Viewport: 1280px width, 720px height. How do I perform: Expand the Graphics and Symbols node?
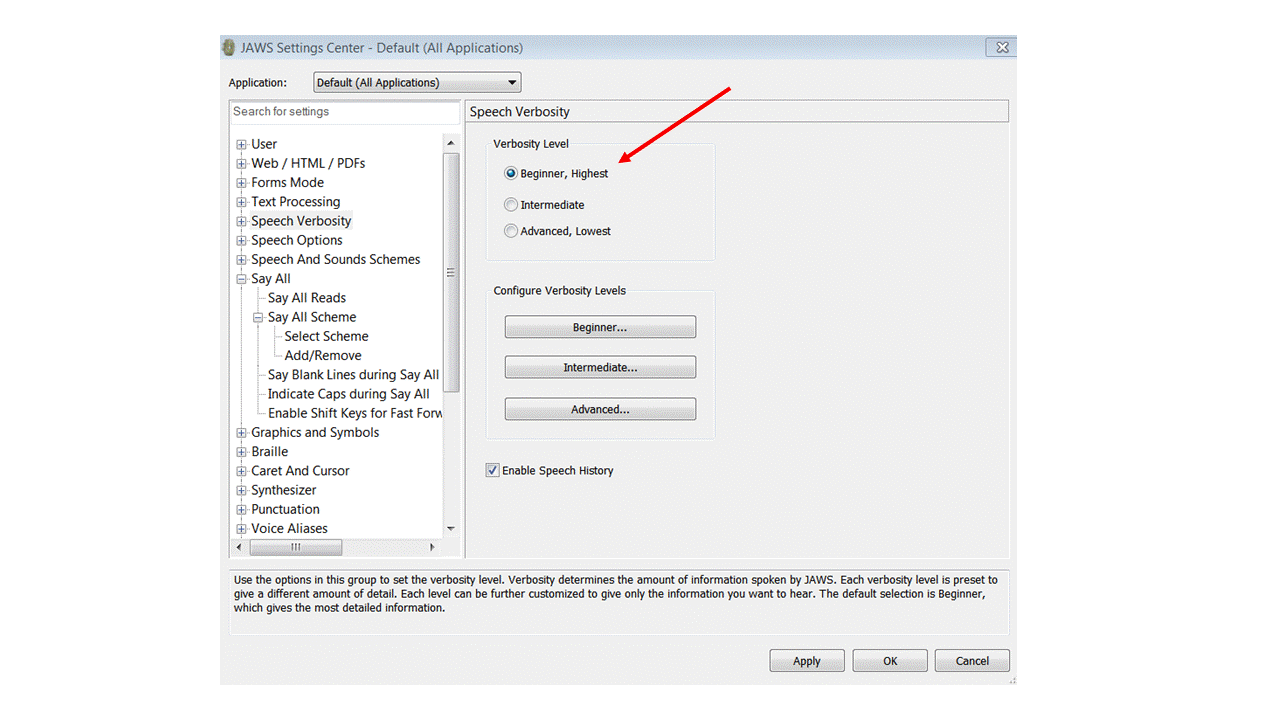241,433
